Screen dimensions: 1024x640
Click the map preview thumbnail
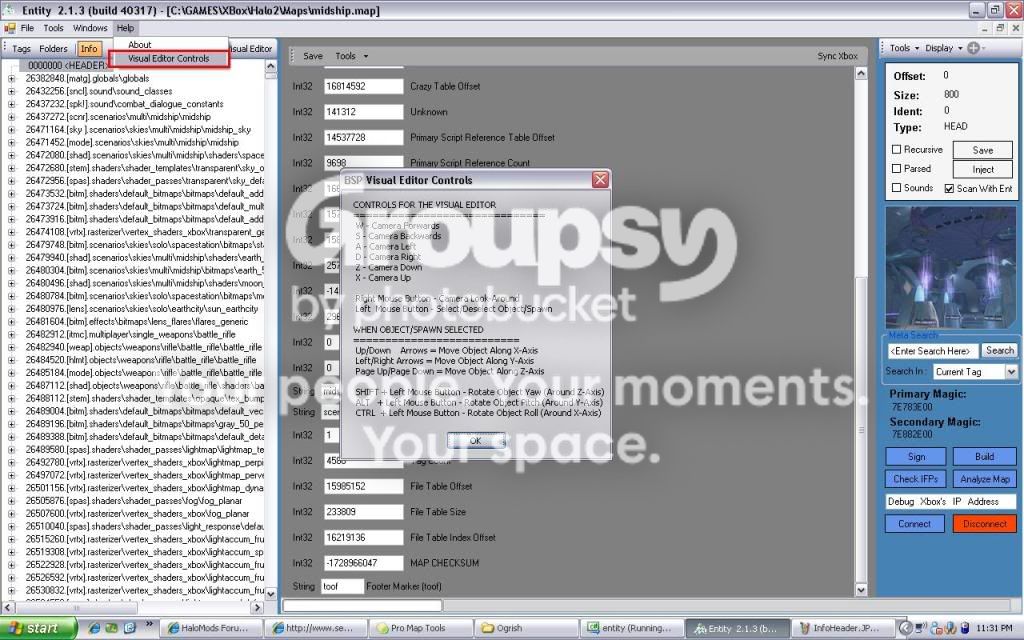(x=950, y=268)
